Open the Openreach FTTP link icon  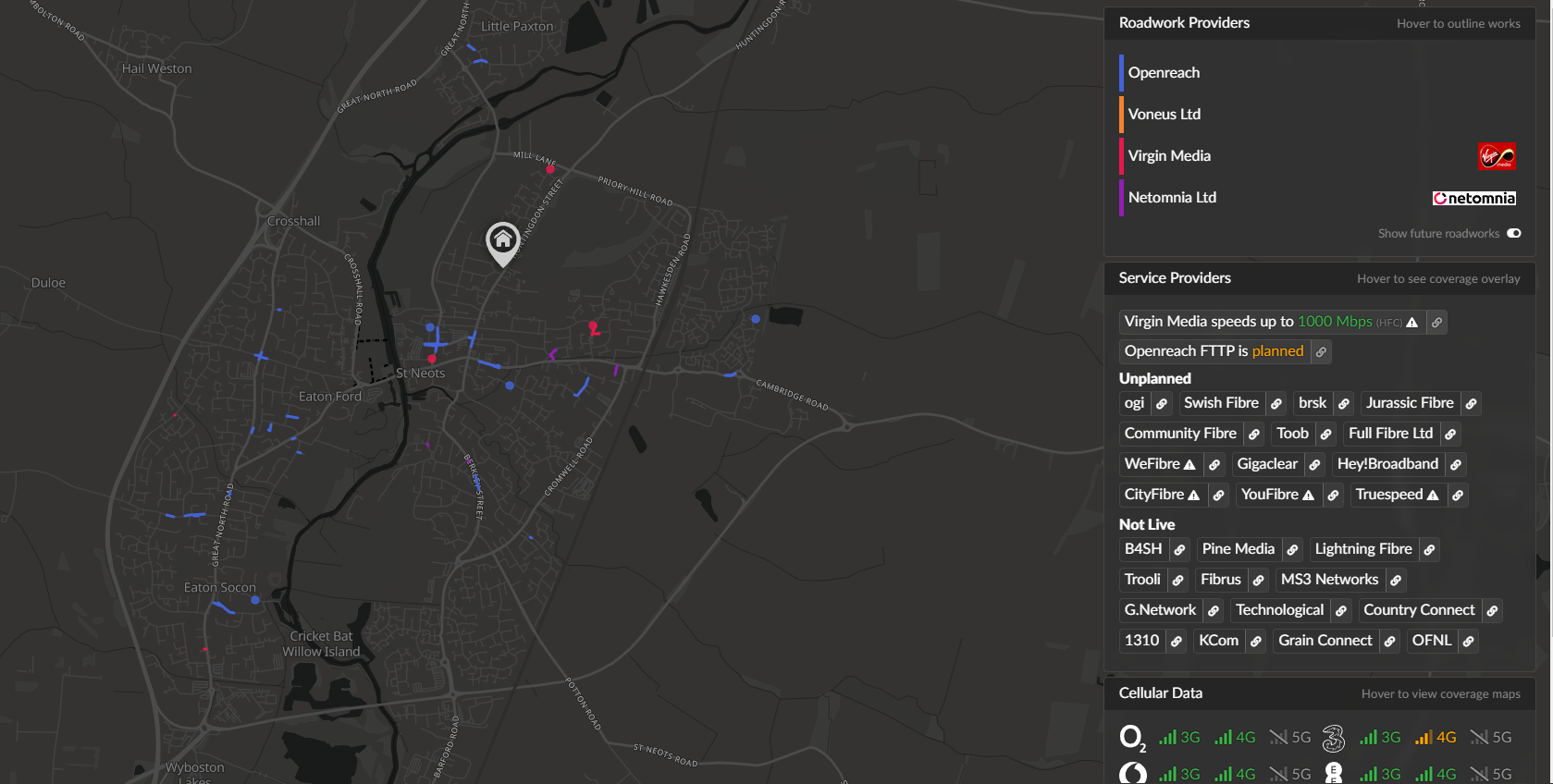[1321, 352]
